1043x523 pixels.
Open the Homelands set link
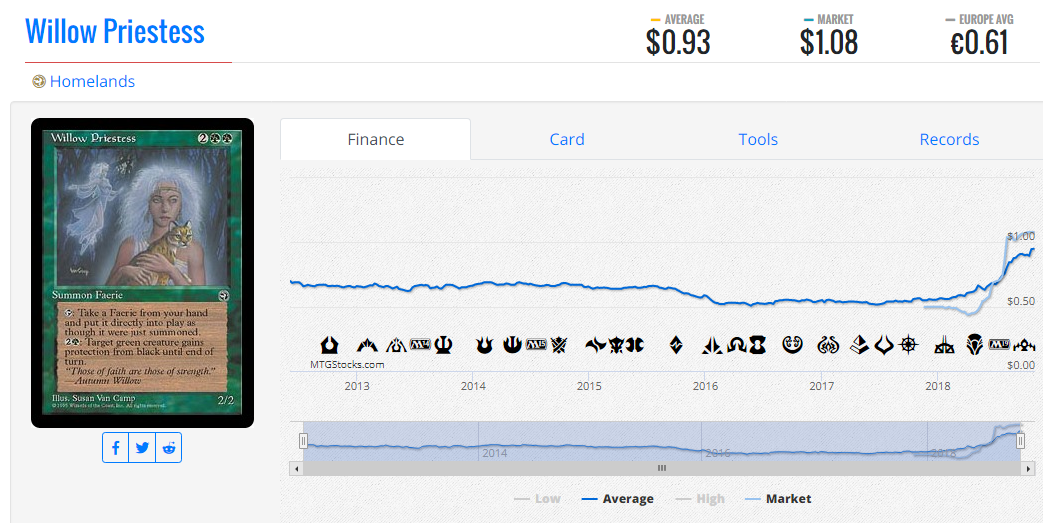click(92, 81)
